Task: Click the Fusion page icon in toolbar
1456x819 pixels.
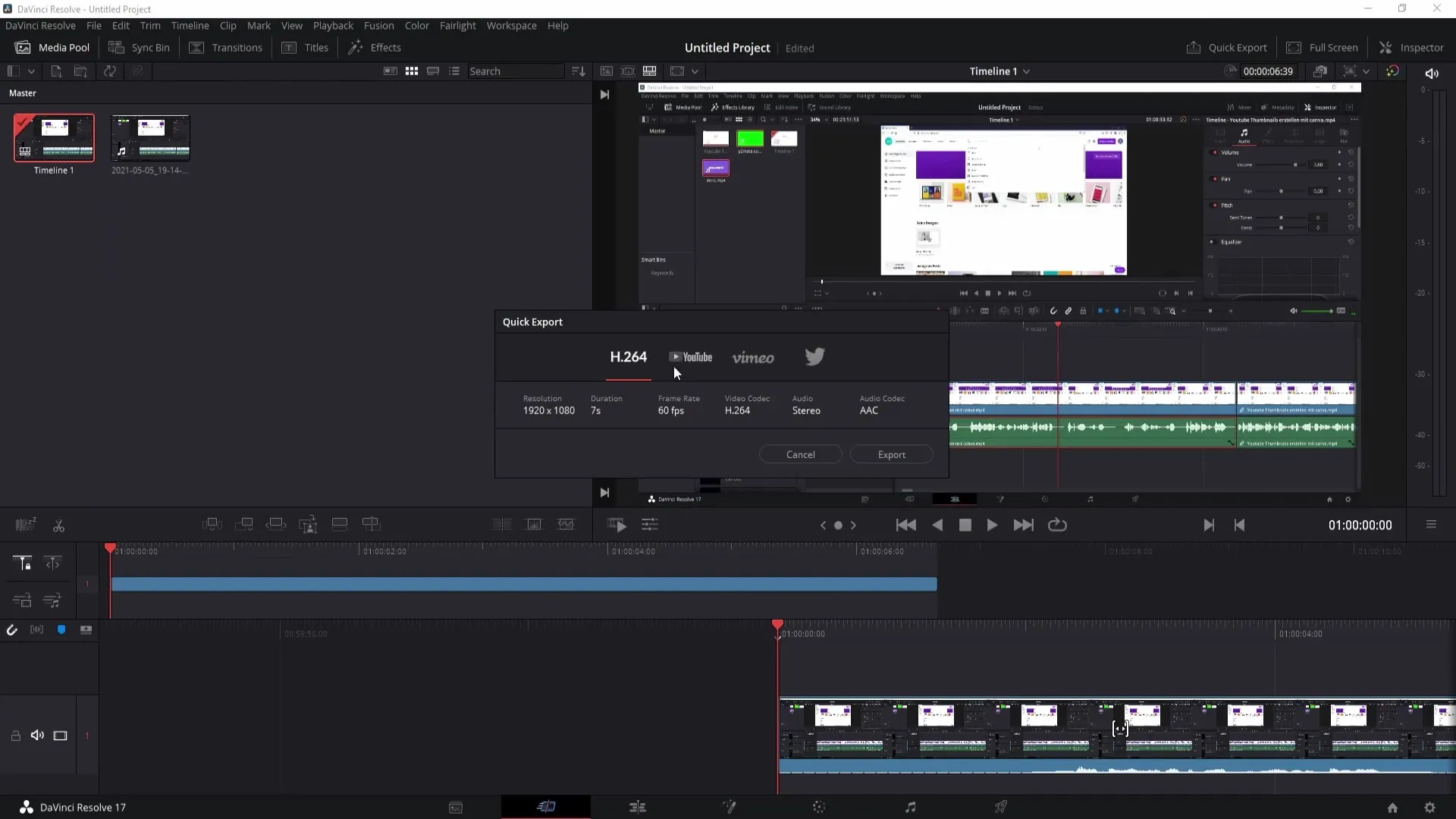Action: (x=729, y=807)
